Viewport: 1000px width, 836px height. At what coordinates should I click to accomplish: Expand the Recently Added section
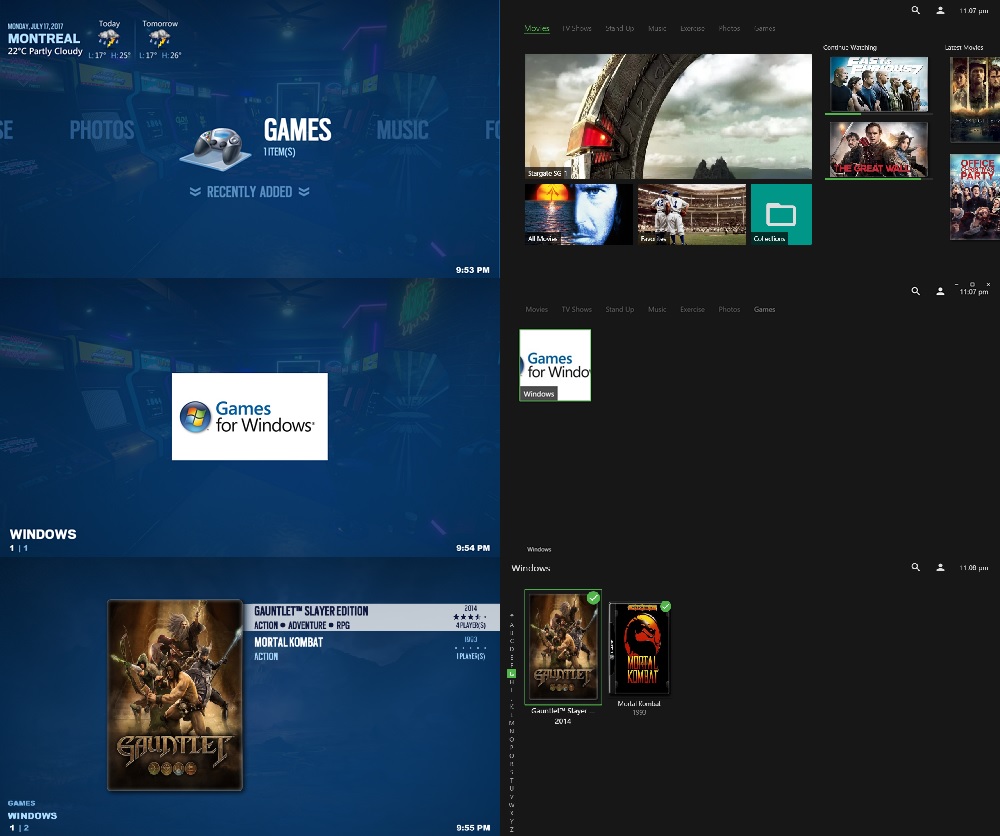[x=249, y=192]
